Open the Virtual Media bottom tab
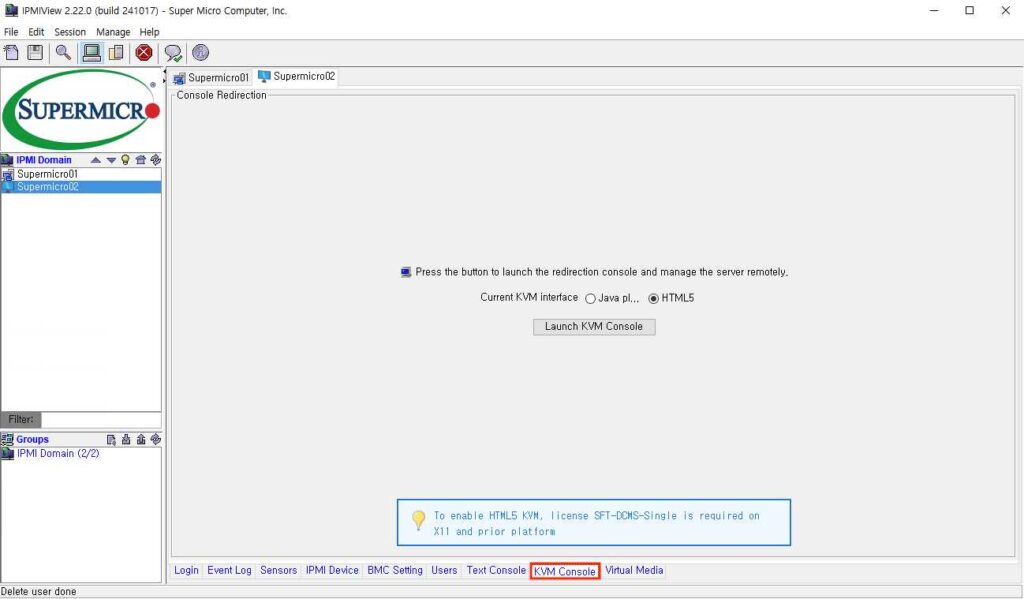 click(633, 570)
